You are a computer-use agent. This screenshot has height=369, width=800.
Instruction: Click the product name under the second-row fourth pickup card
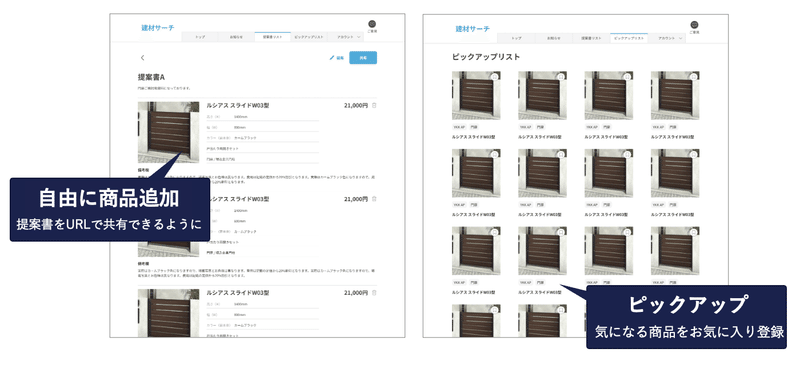(672, 215)
